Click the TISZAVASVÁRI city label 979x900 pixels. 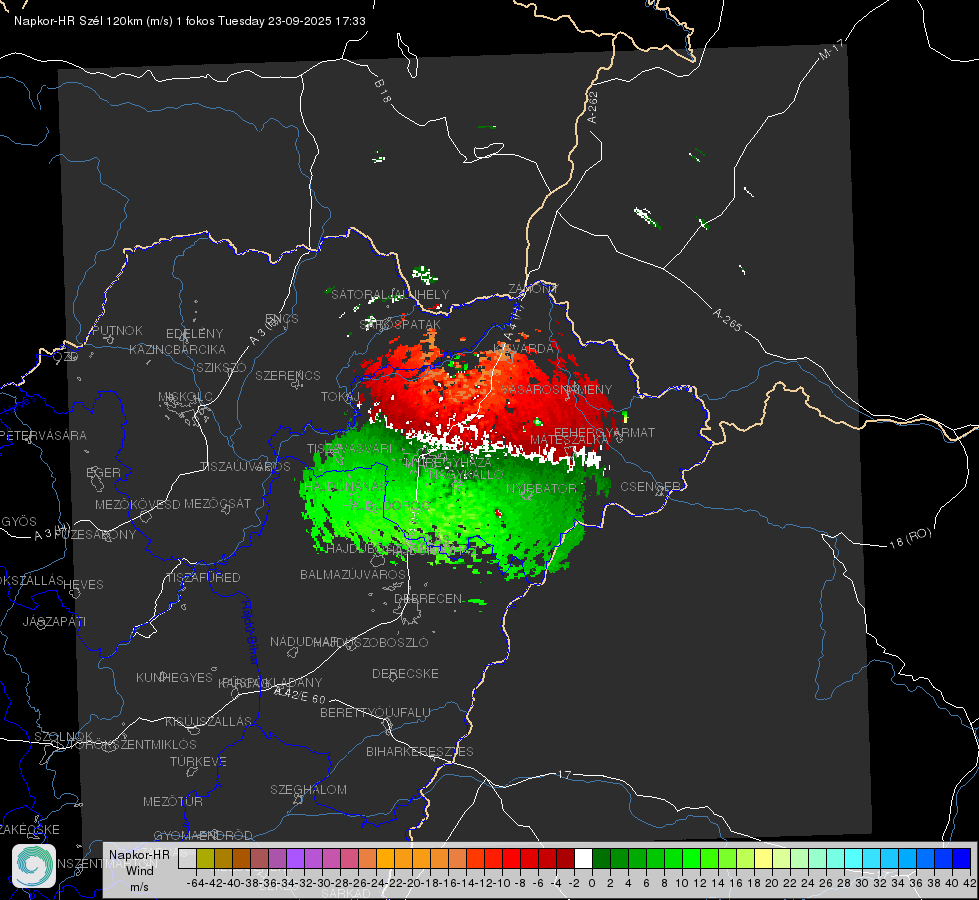pyautogui.click(x=350, y=449)
